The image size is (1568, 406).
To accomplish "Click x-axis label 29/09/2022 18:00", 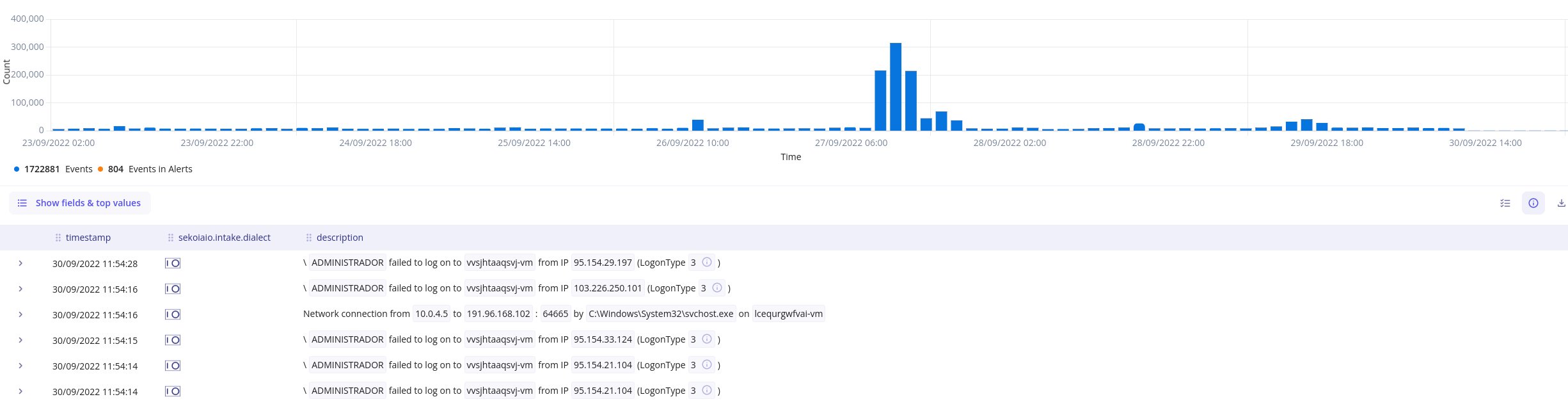I will 1327,143.
